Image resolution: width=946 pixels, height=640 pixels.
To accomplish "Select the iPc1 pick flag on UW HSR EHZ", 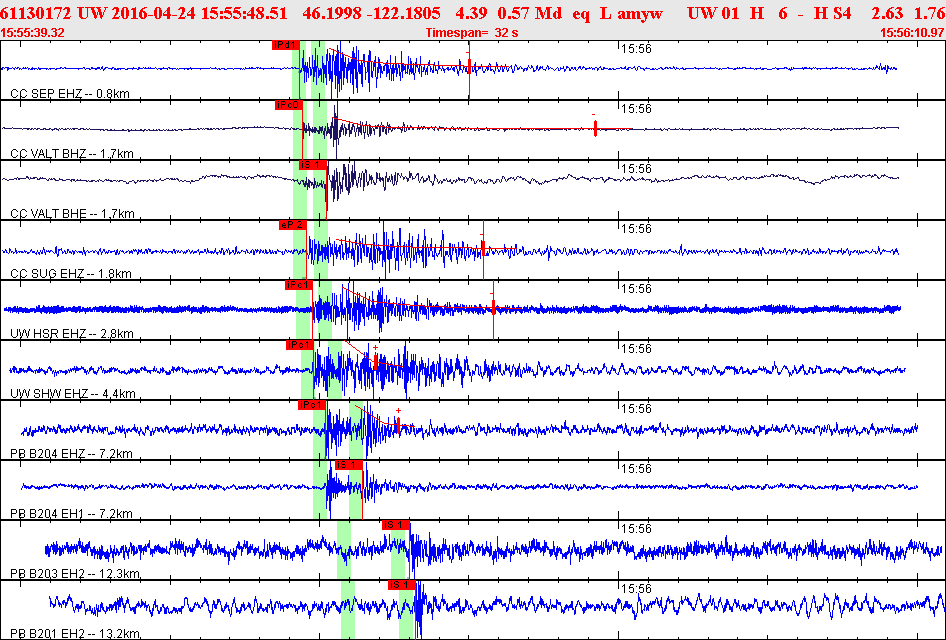I will coord(299,285).
